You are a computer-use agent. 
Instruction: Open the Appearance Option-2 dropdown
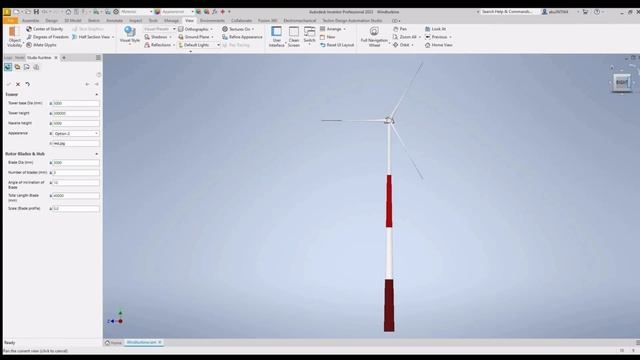pyautogui.click(x=76, y=133)
